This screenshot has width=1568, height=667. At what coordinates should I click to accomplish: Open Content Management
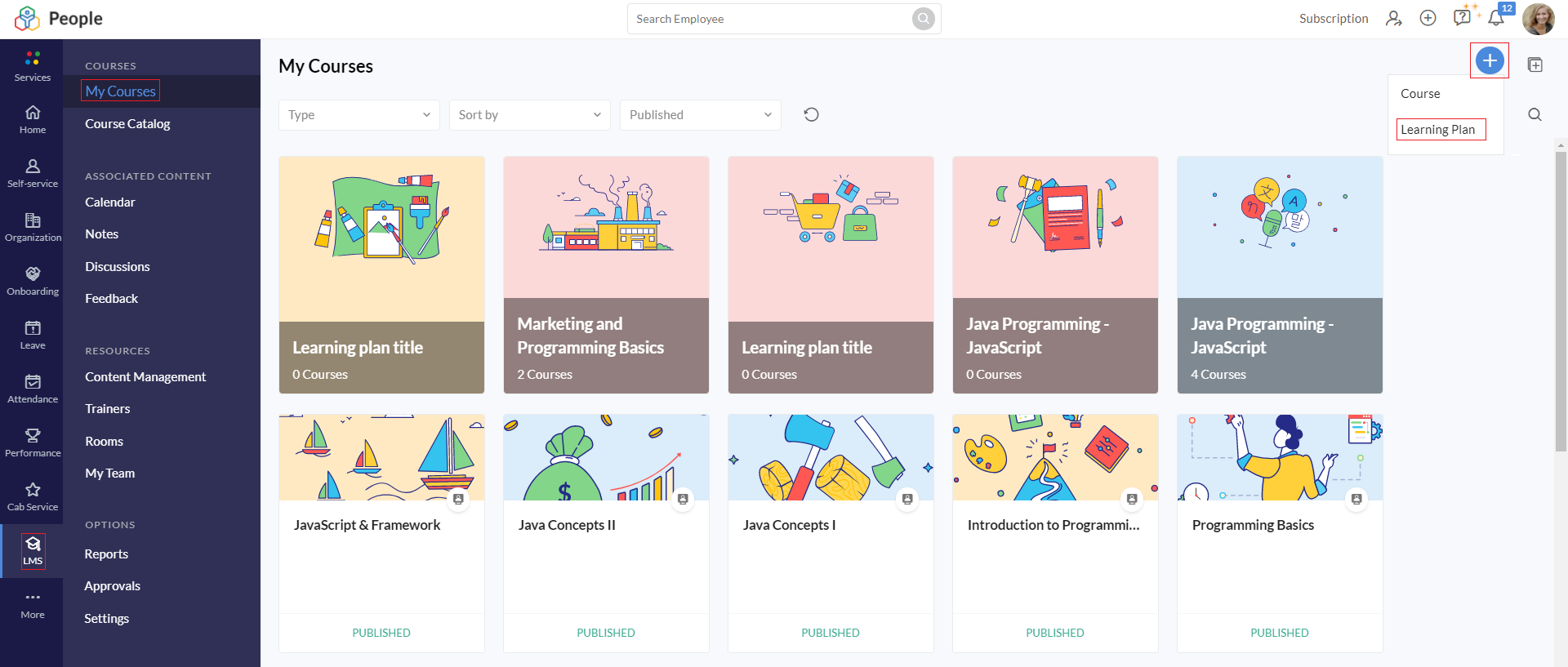click(x=145, y=377)
